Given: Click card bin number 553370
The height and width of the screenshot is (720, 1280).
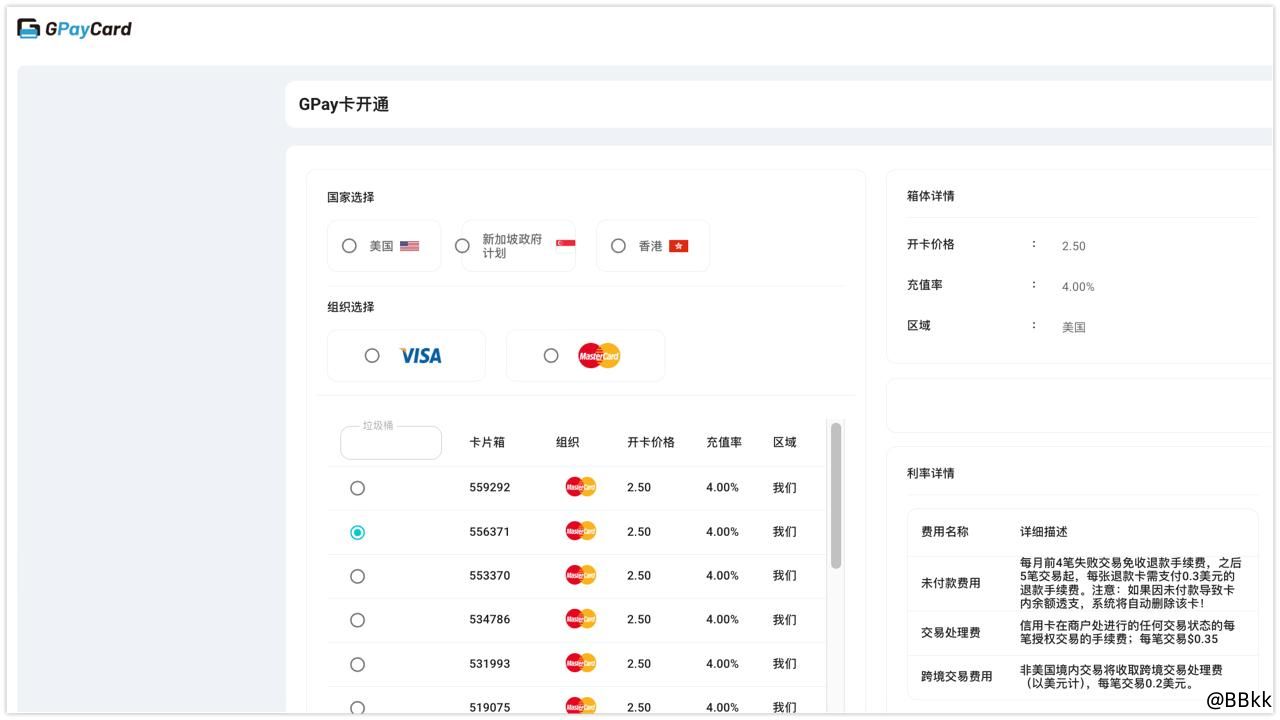Looking at the screenshot, I should [490, 576].
